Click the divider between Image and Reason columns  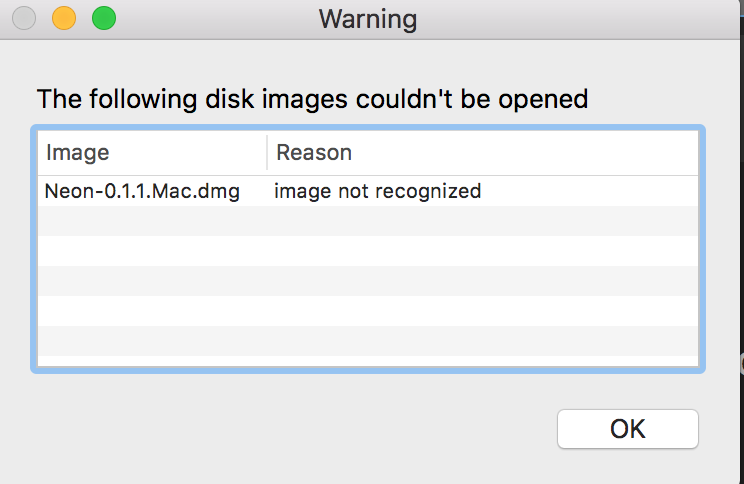click(267, 153)
